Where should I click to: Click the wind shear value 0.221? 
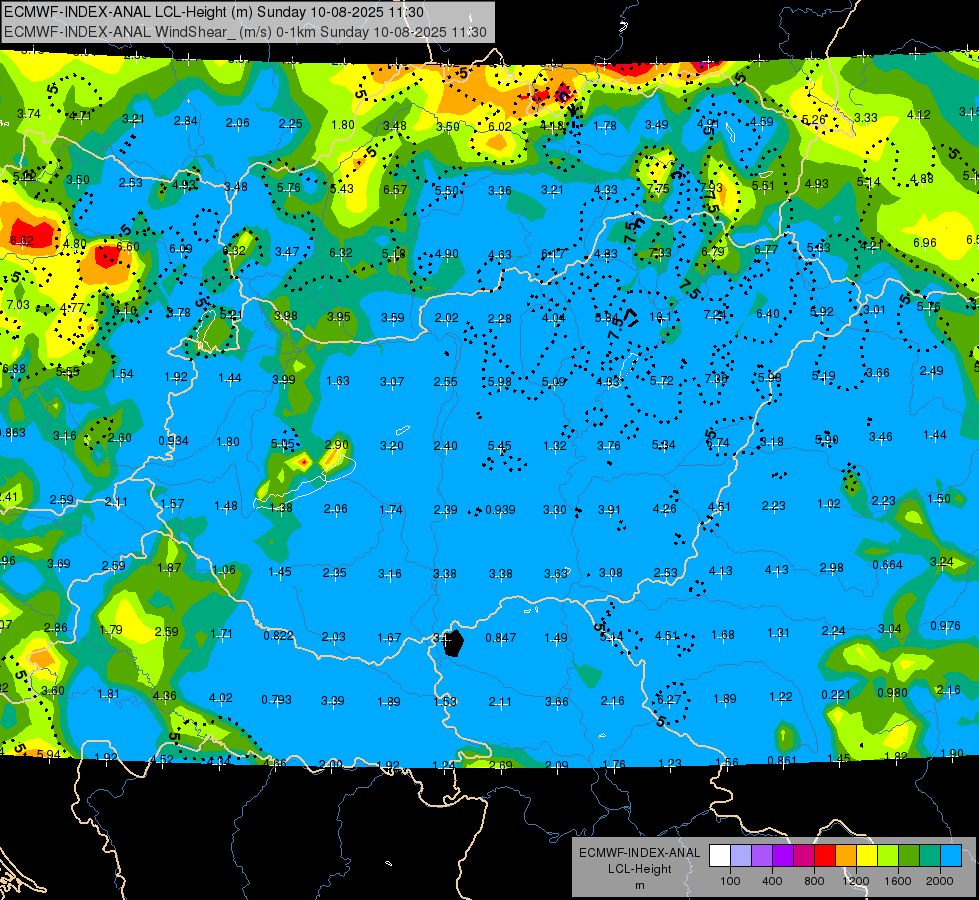coord(836,695)
